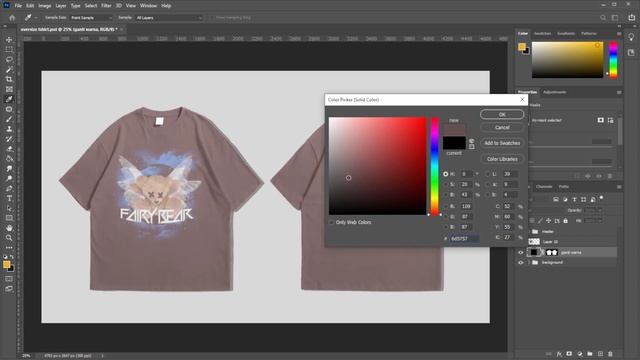
Task: Select the Clone Stamp tool
Action: [9, 129]
